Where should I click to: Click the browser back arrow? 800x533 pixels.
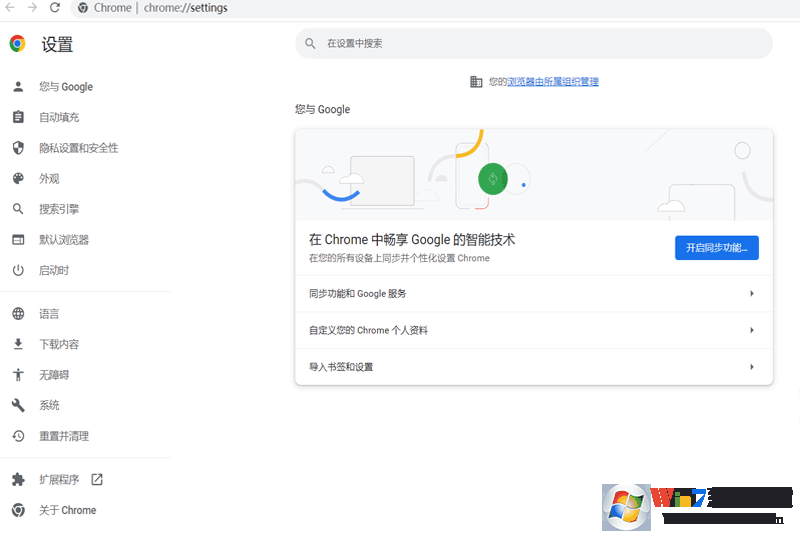[x=10, y=8]
